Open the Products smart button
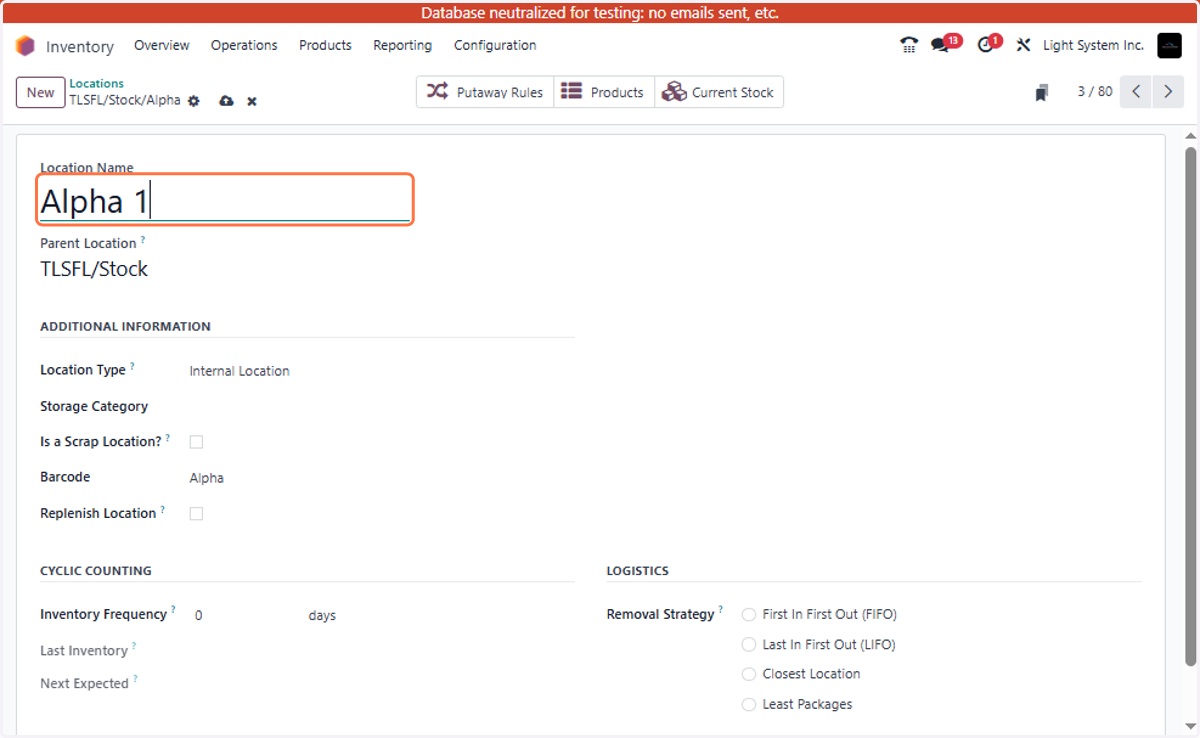This screenshot has width=1200, height=738. (x=604, y=92)
